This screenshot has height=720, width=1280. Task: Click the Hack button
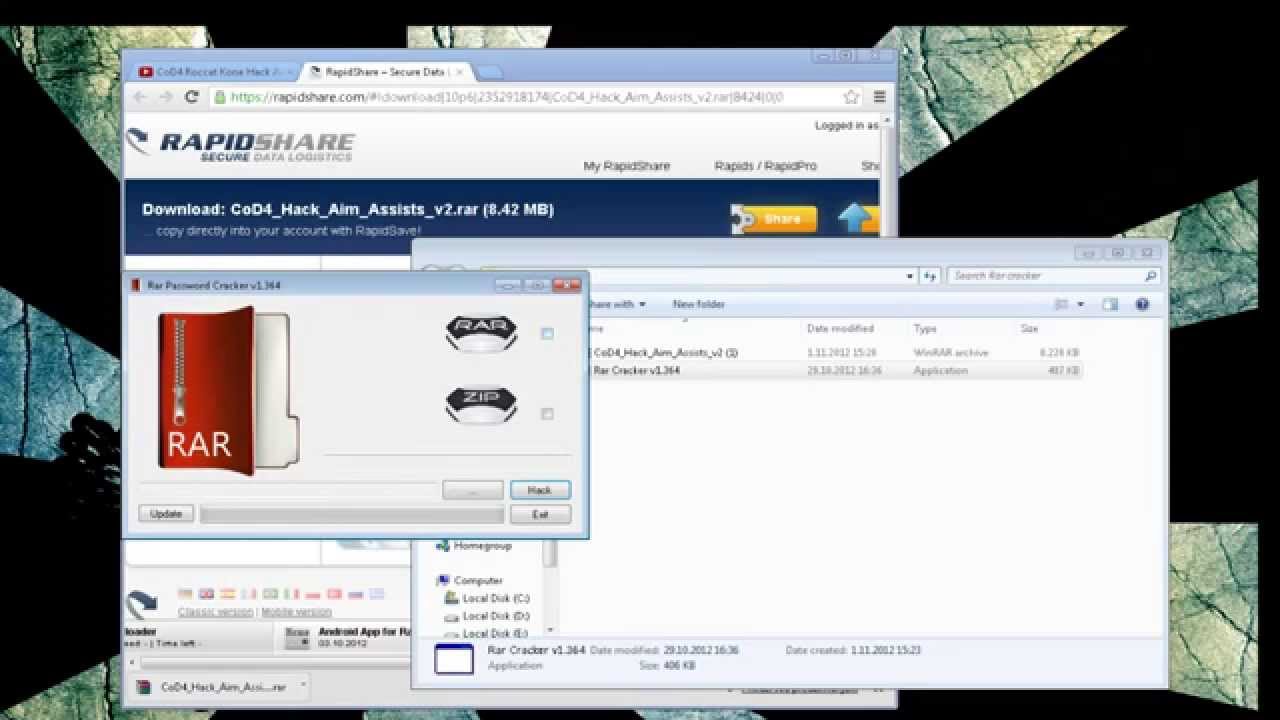point(540,490)
